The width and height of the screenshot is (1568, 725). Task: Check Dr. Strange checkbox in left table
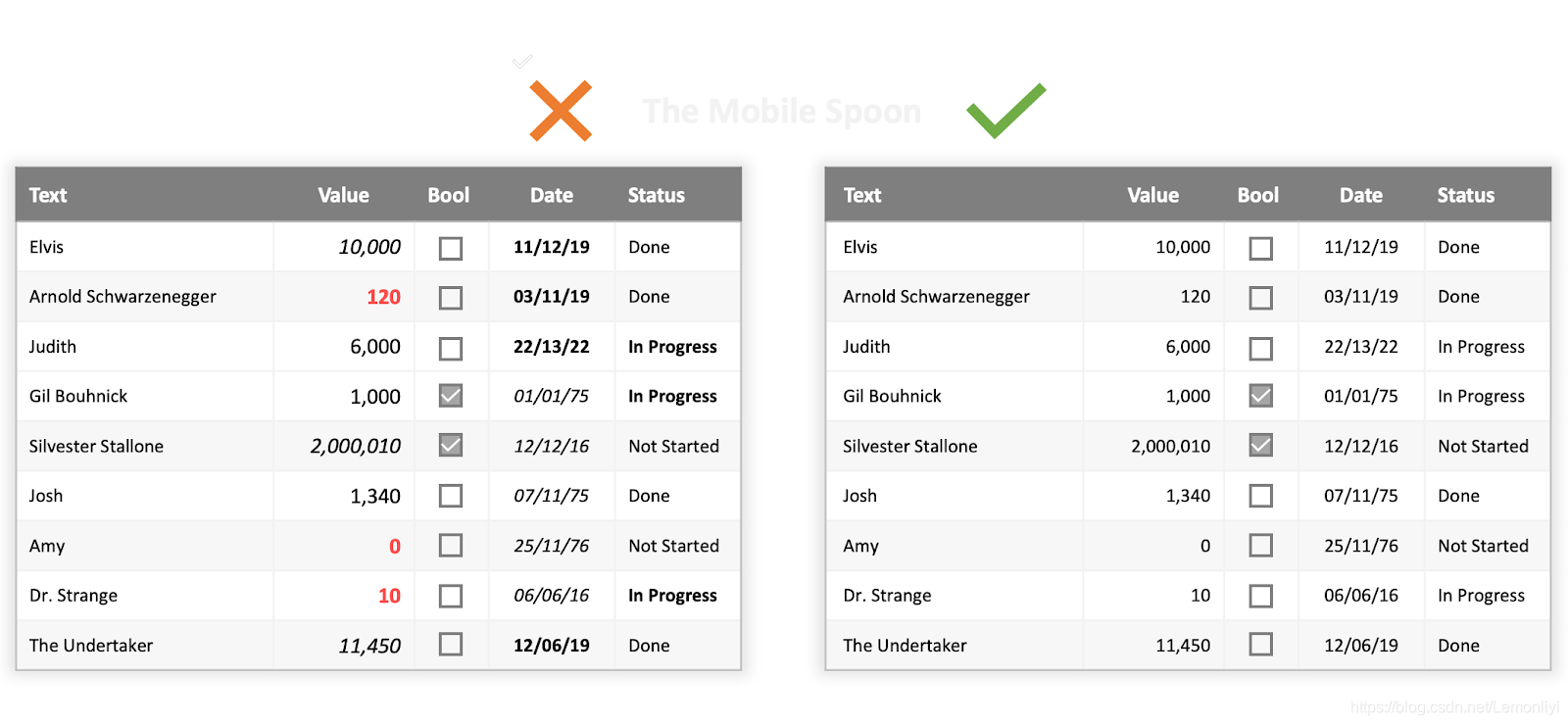point(451,596)
